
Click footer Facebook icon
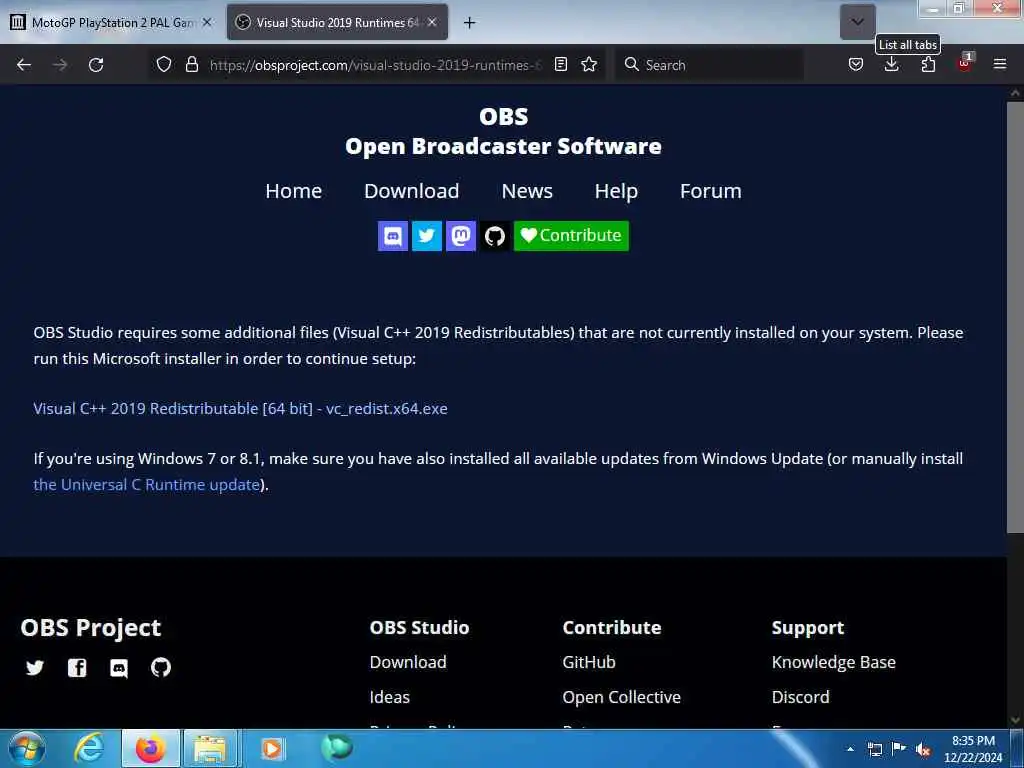[77, 667]
